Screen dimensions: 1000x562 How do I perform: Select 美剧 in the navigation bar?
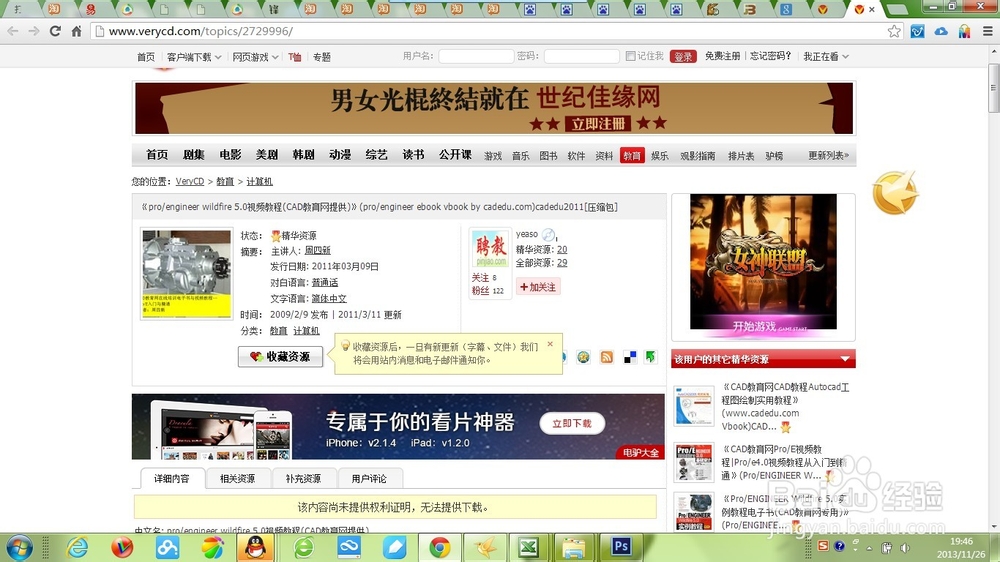click(267, 155)
